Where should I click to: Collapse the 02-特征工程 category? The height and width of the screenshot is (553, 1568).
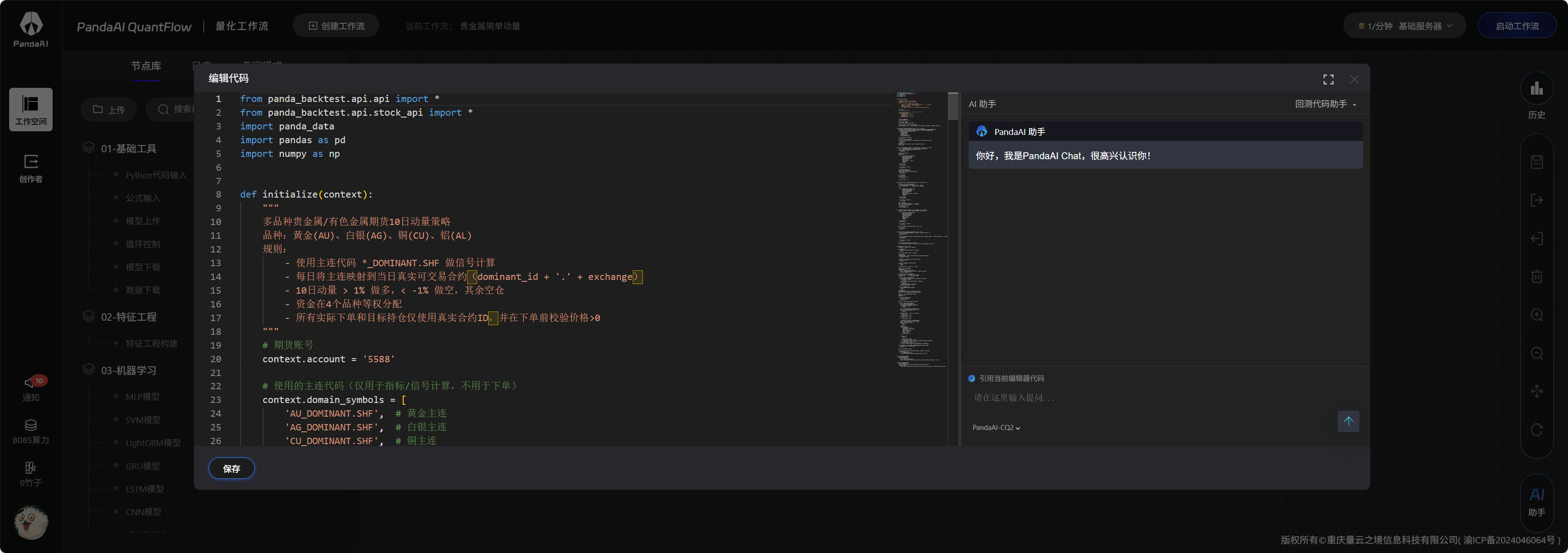click(x=129, y=317)
